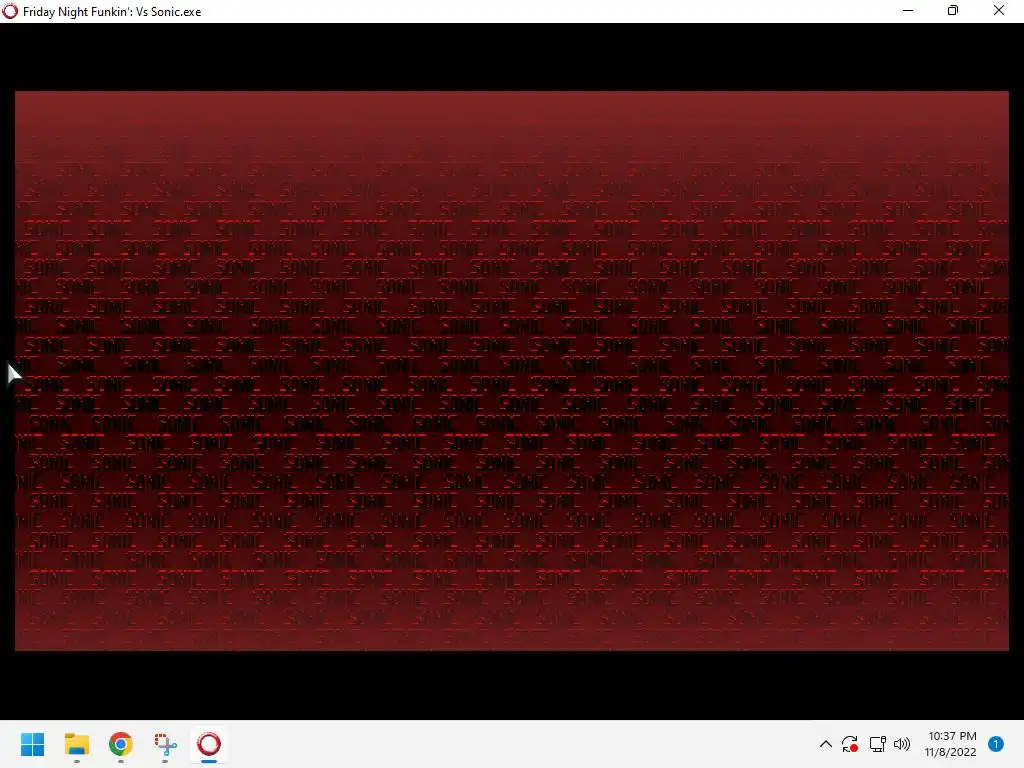Select the Vs Sonic.exe game taskbar icon
The width and height of the screenshot is (1024, 768).
[209, 744]
